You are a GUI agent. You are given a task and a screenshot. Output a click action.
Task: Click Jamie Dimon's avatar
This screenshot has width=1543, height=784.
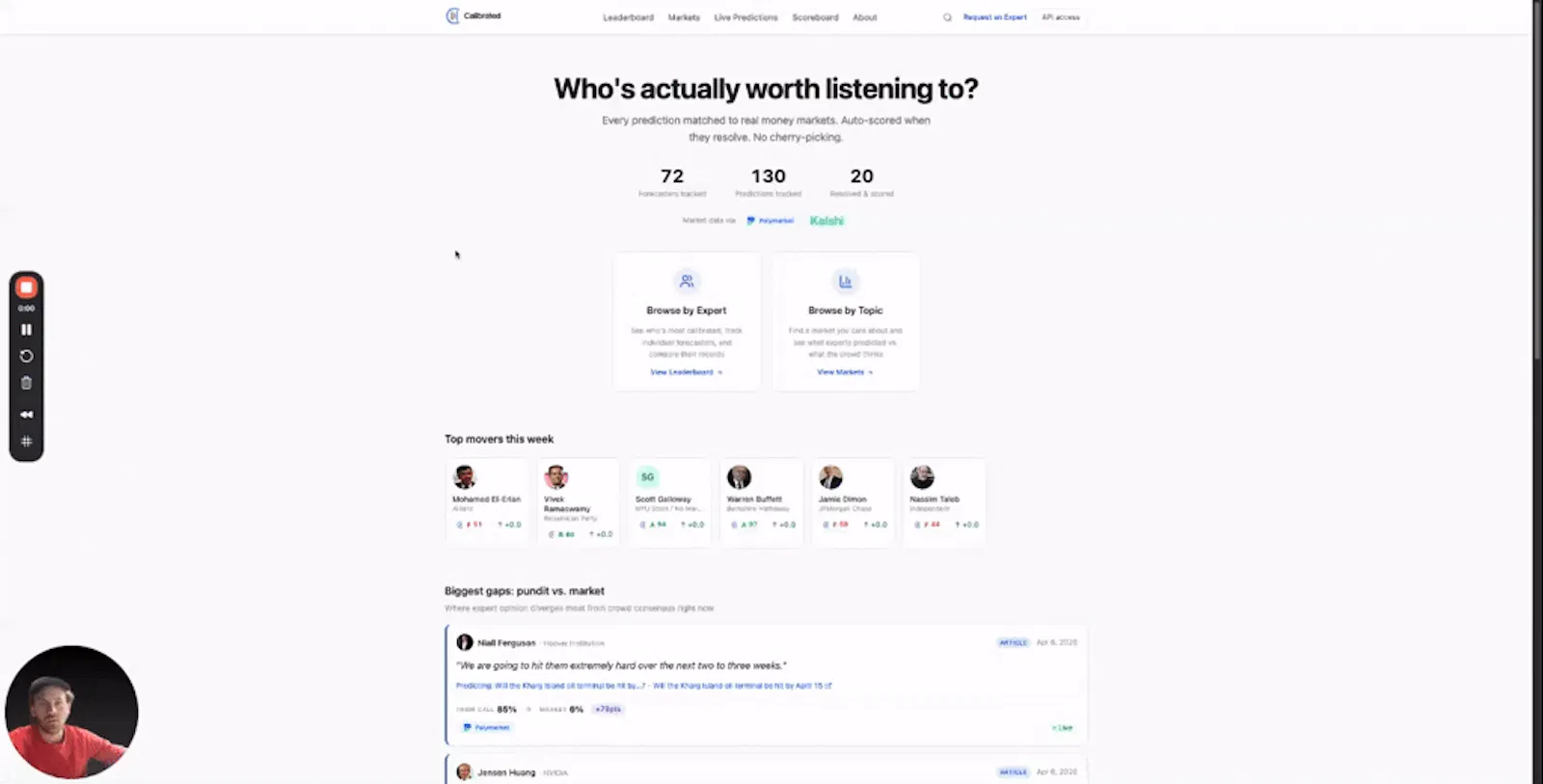(x=830, y=477)
